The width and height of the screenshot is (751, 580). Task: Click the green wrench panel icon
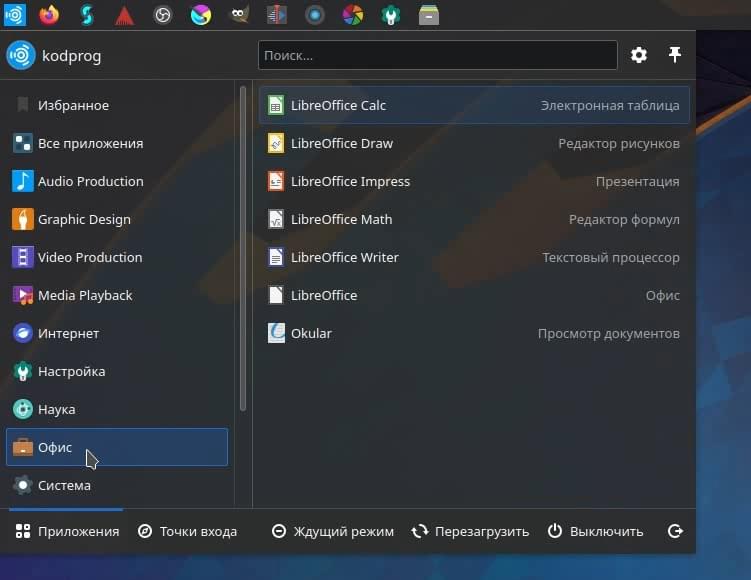391,15
